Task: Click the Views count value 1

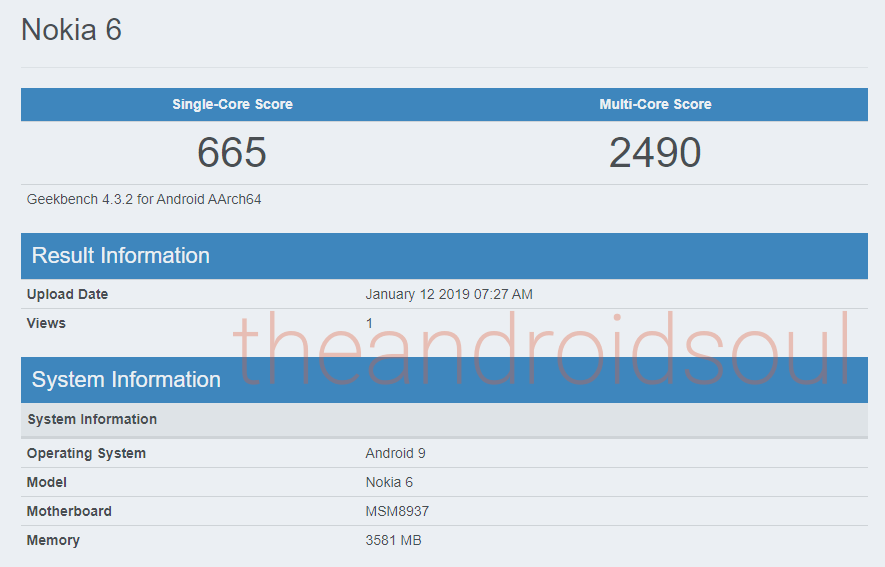Action: [x=369, y=323]
